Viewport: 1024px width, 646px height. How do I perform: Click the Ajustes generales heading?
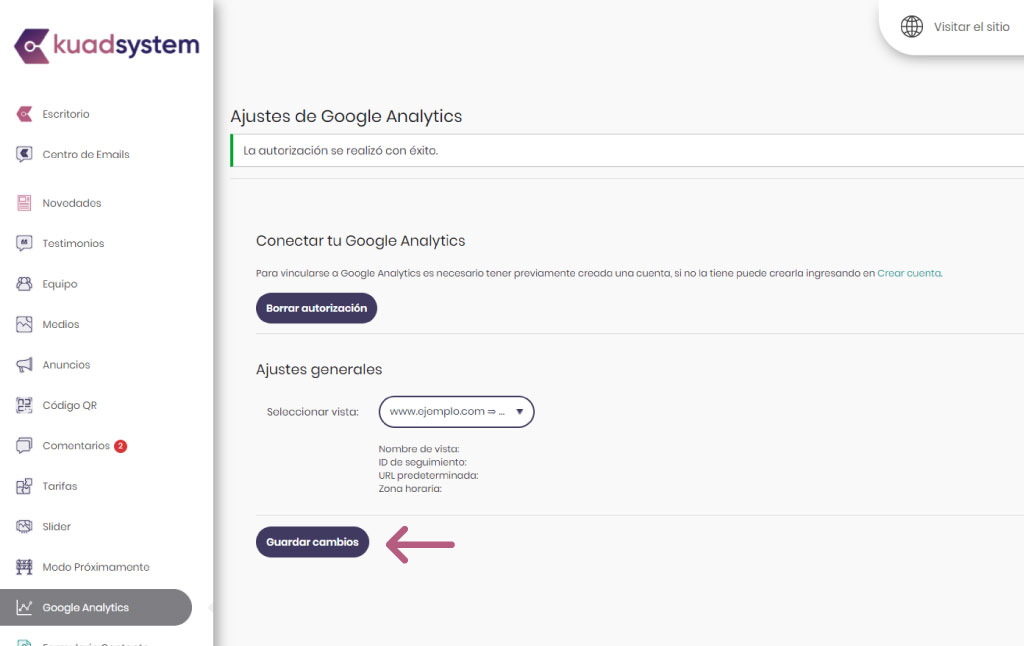[319, 370]
